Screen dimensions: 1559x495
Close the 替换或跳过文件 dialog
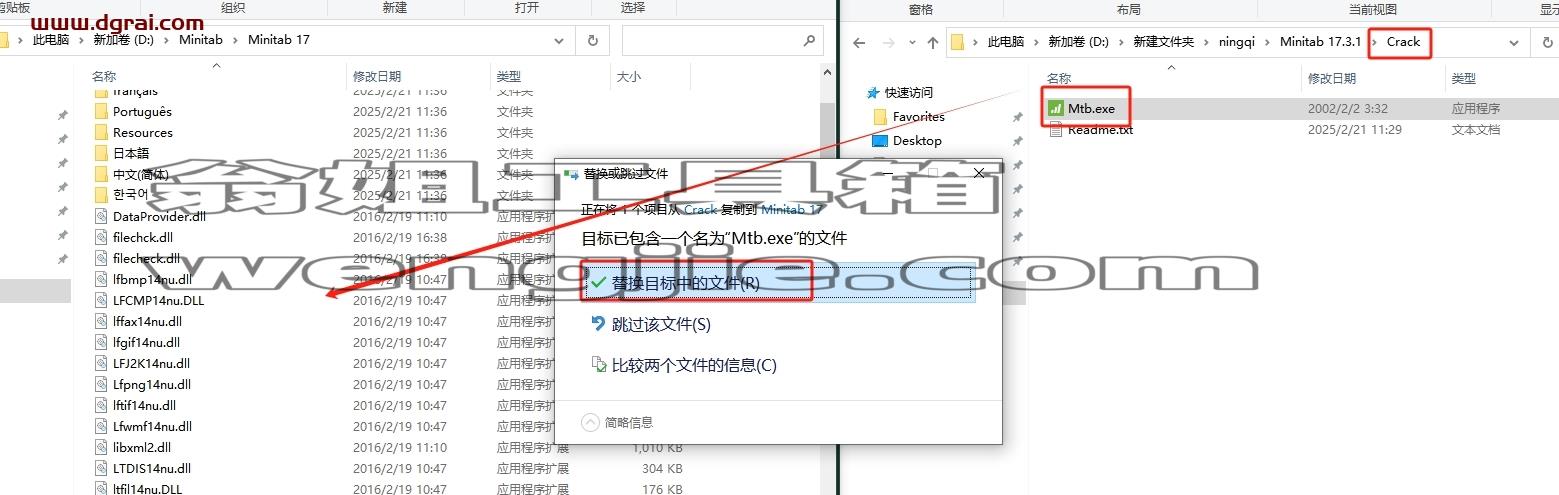coord(980,173)
